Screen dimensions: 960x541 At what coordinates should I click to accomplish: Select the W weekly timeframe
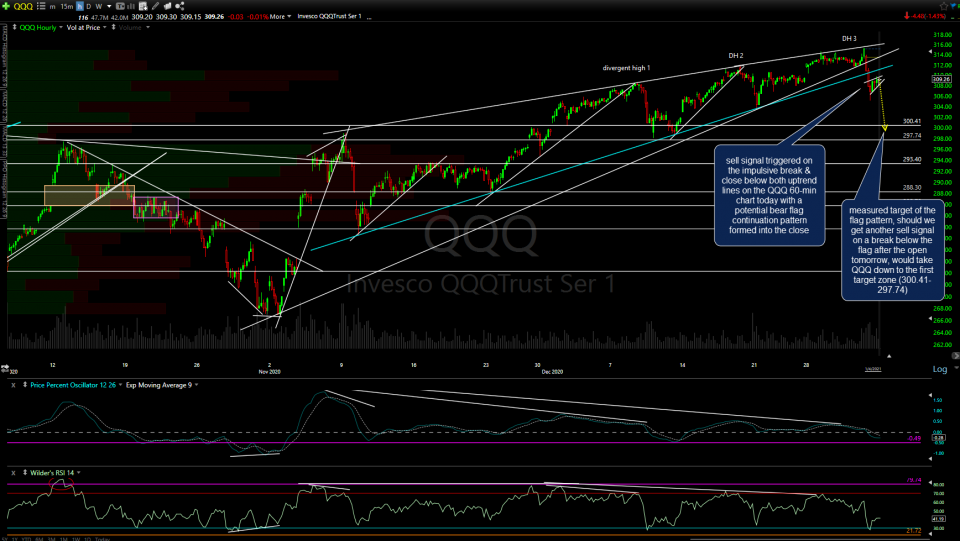[99, 6]
